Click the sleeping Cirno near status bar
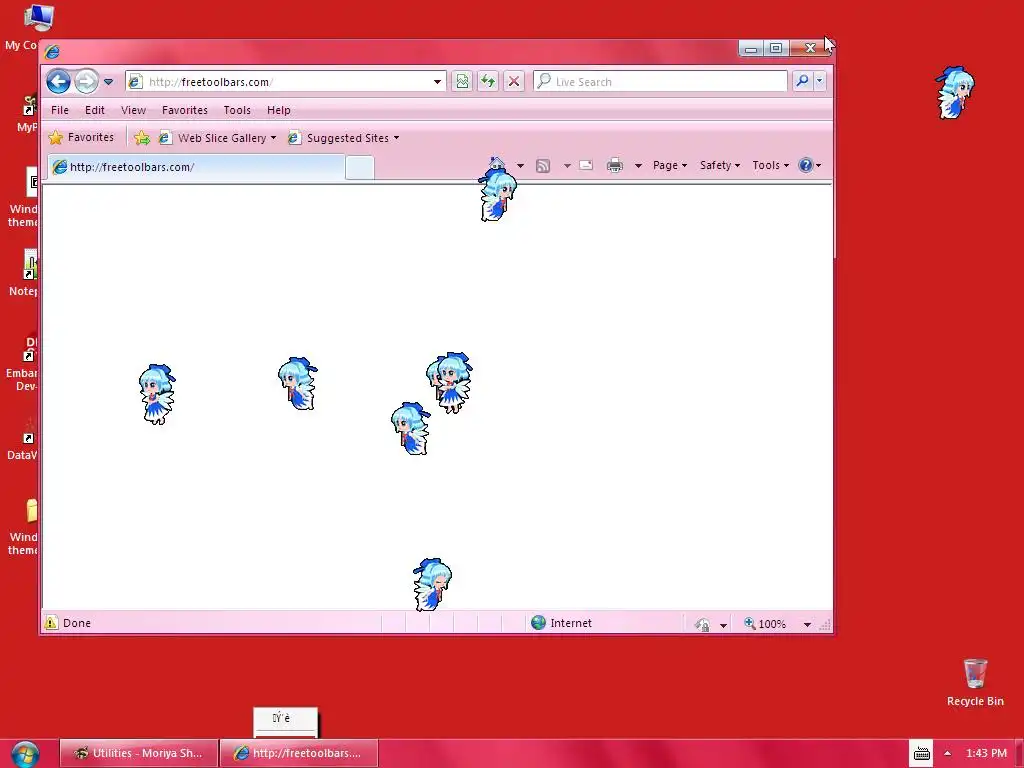The height and width of the screenshot is (768, 1024). tap(432, 584)
